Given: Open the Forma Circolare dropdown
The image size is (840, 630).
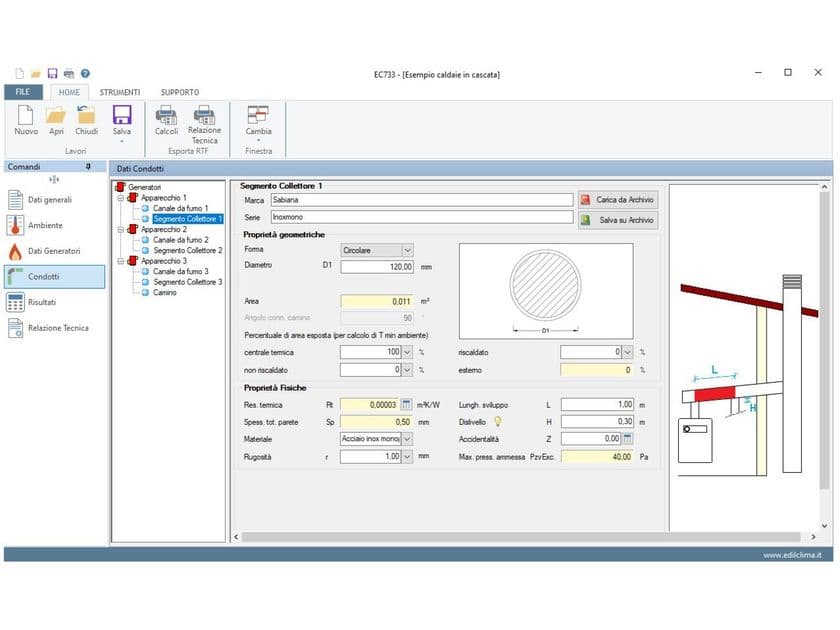Looking at the screenshot, I should [408, 250].
